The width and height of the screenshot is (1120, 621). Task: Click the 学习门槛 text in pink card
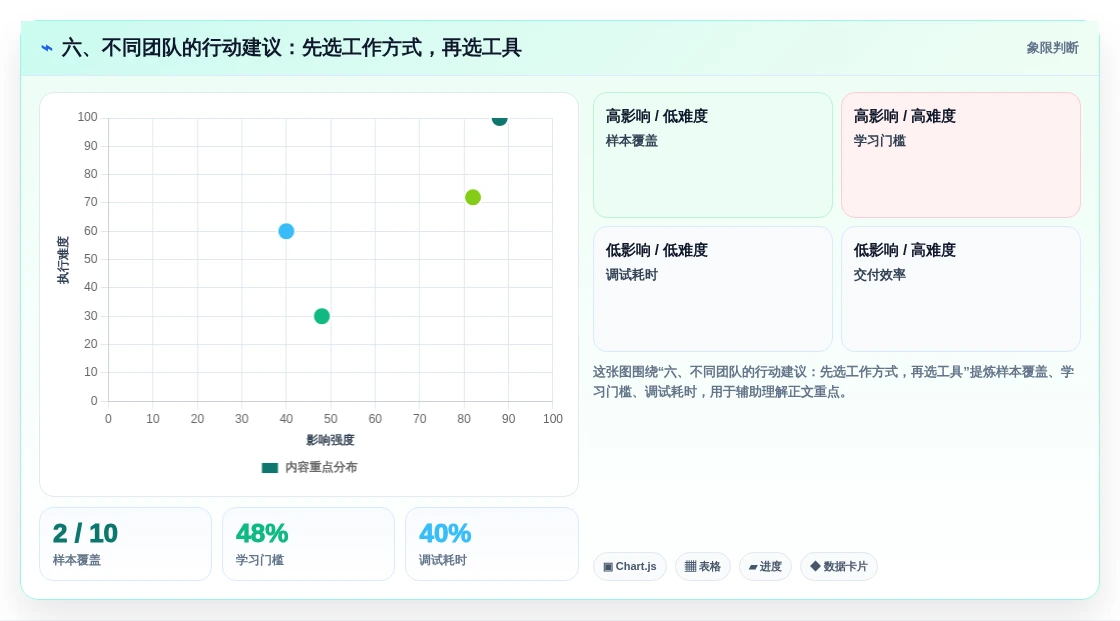tap(879, 141)
